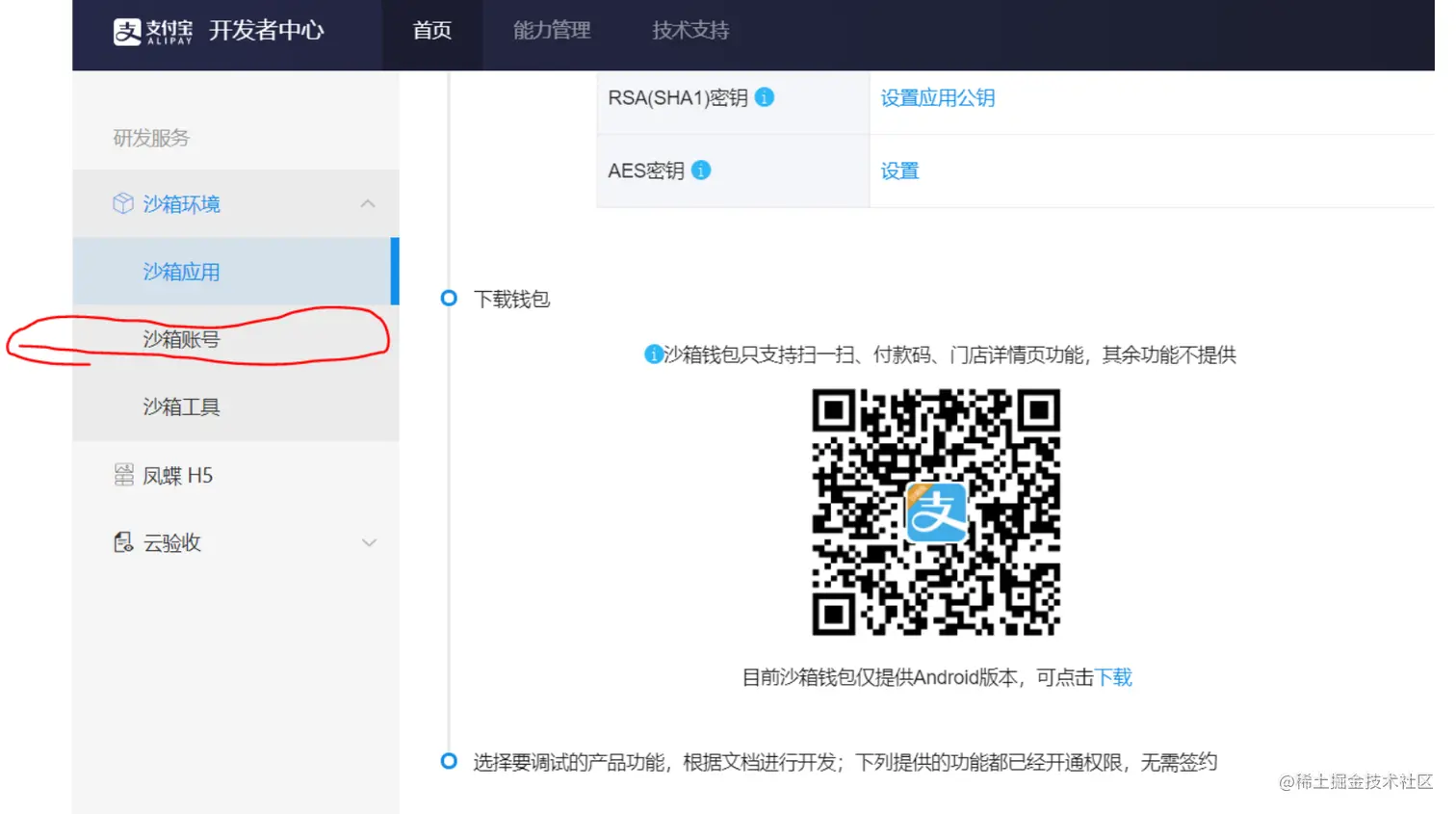Click the Alipay icon inside QR code
This screenshot has height=814, width=1456.
click(x=936, y=512)
